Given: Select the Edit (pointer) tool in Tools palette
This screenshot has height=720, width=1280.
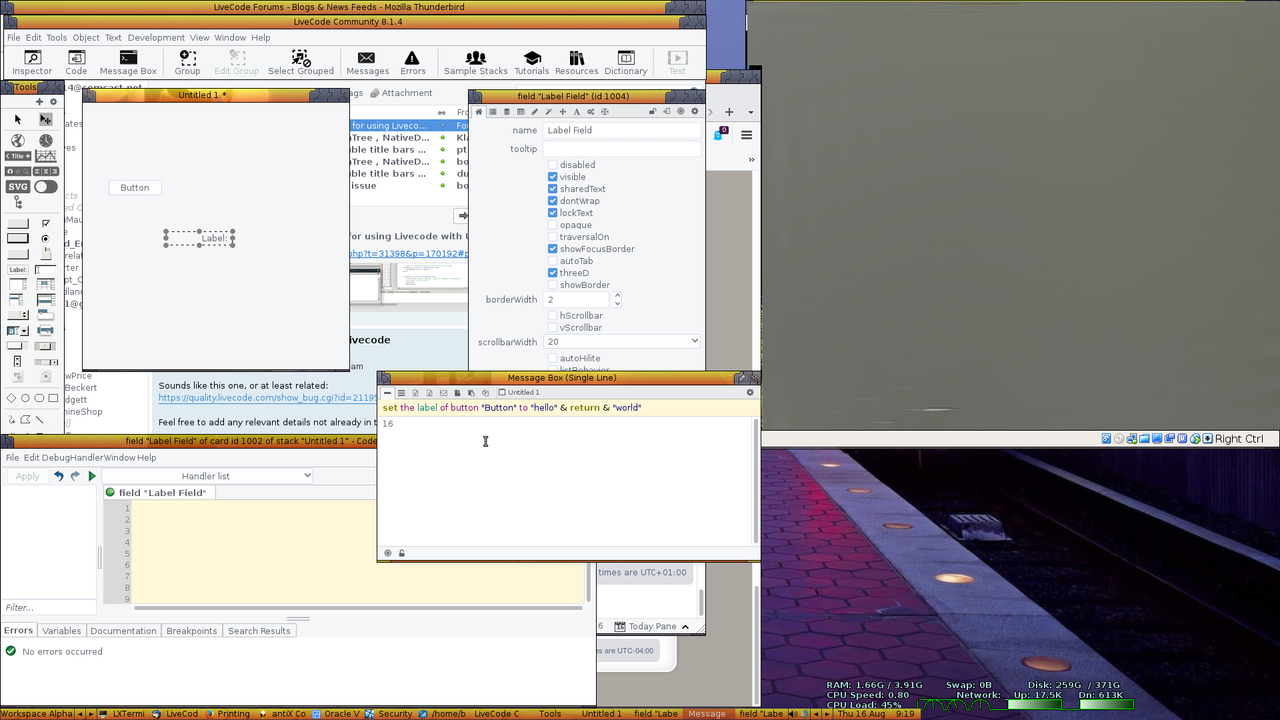Looking at the screenshot, I should click(x=45, y=119).
